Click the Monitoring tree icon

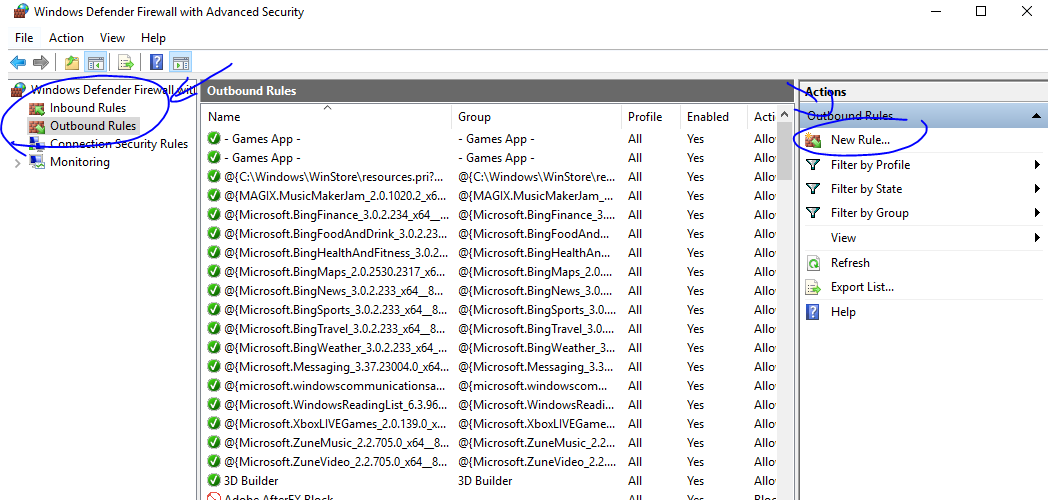(x=37, y=162)
